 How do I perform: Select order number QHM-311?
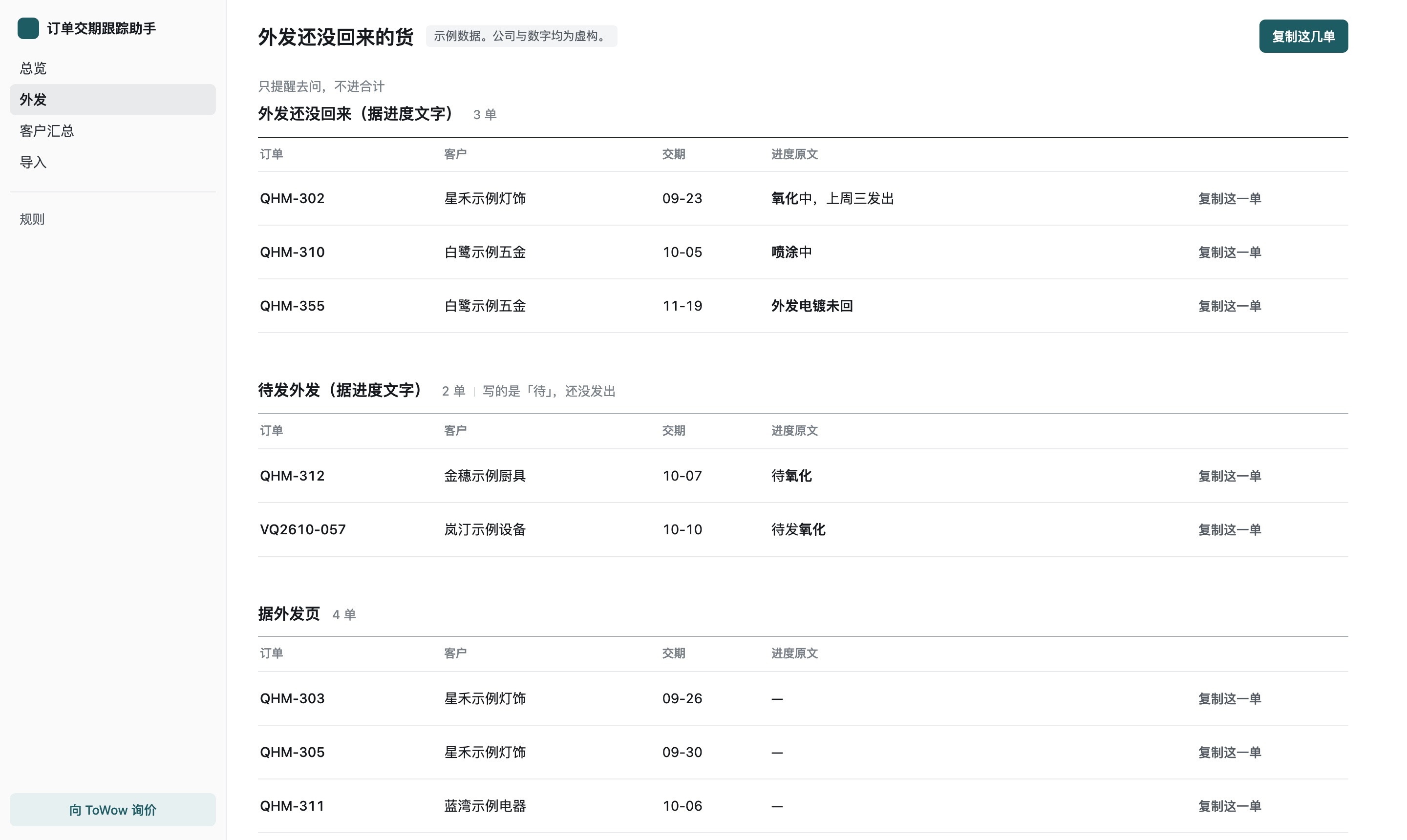pos(292,806)
